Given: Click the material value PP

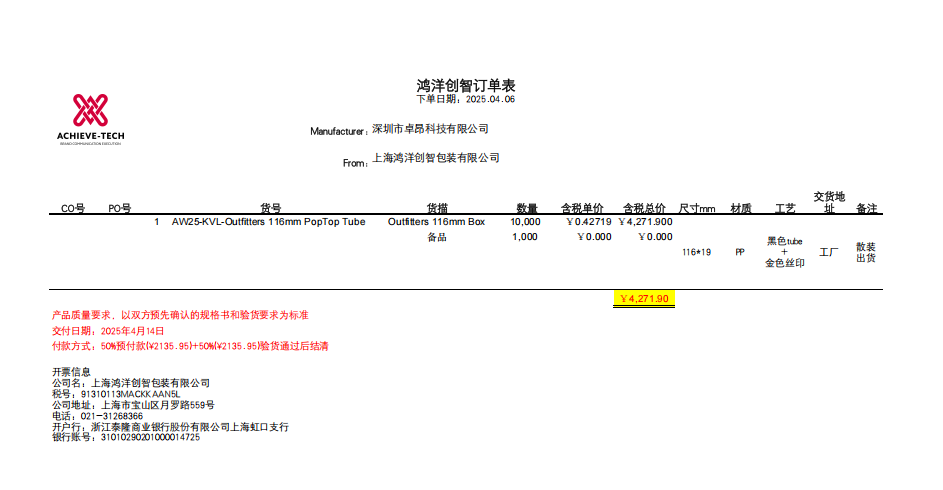Looking at the screenshot, I should [740, 253].
